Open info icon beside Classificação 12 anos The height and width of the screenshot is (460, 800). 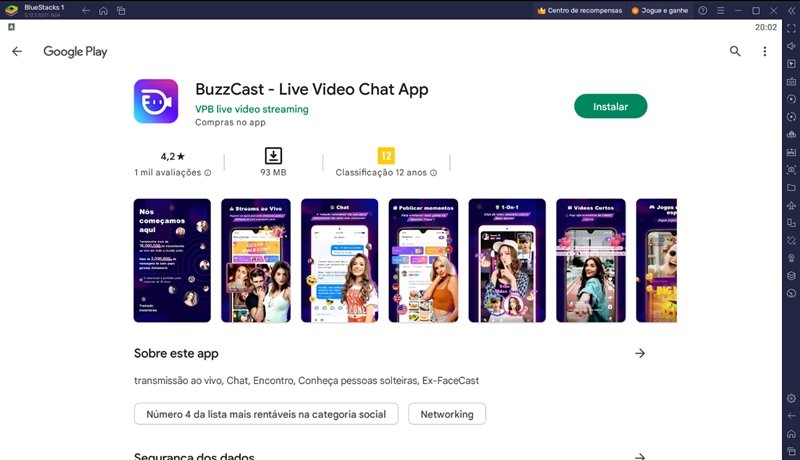(433, 173)
